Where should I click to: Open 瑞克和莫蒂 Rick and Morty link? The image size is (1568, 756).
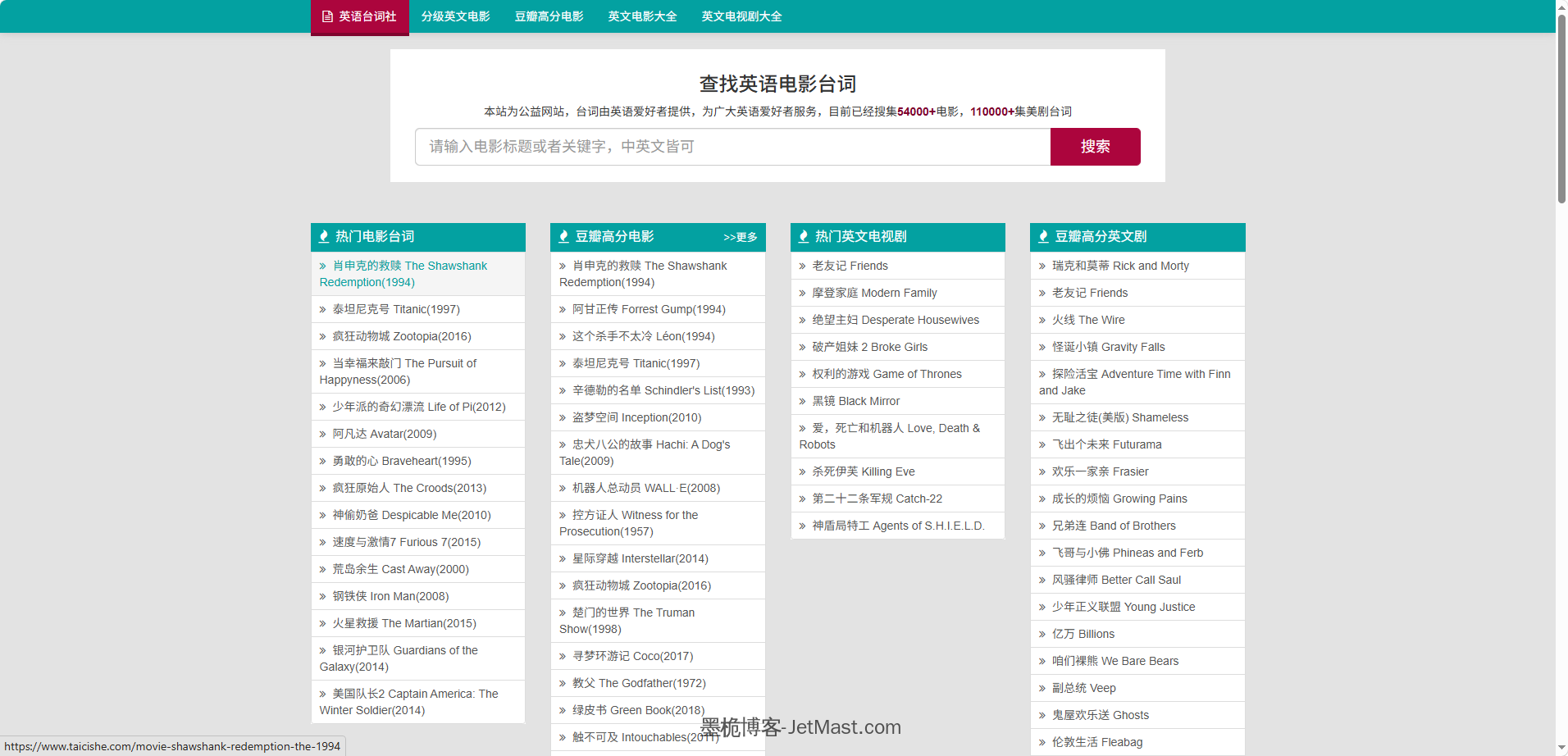click(1120, 266)
